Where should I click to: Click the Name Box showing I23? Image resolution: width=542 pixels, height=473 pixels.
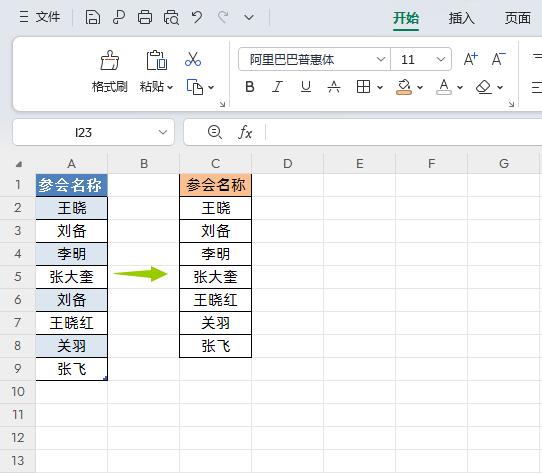[x=93, y=132]
